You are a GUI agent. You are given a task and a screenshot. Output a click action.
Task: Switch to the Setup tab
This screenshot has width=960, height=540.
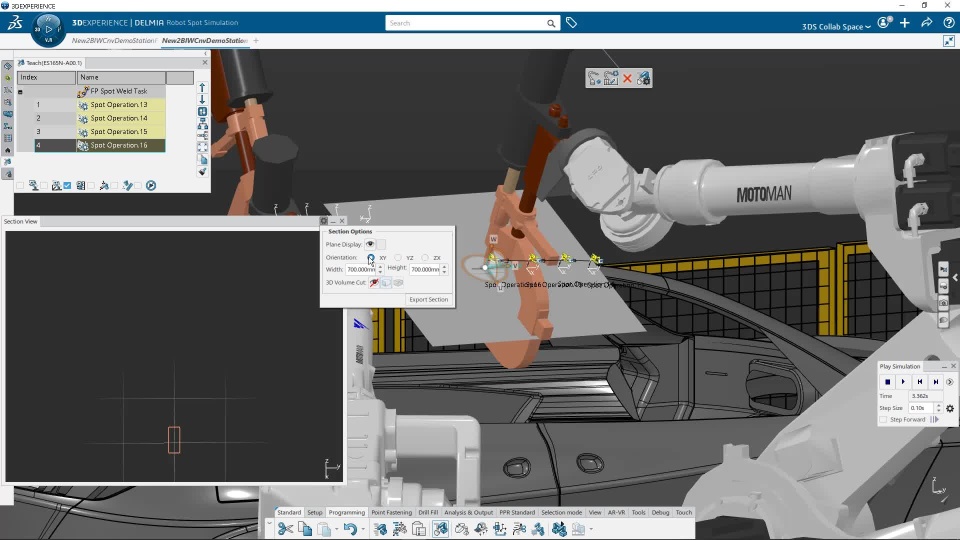(x=315, y=512)
